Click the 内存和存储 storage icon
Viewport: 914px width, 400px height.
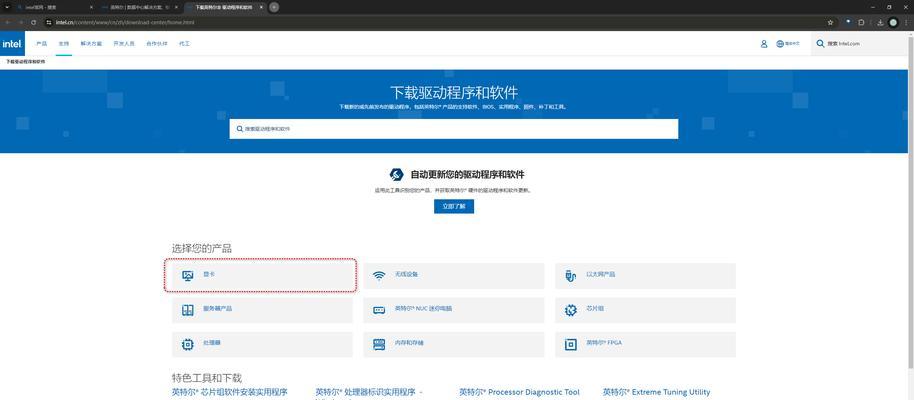[379, 345]
